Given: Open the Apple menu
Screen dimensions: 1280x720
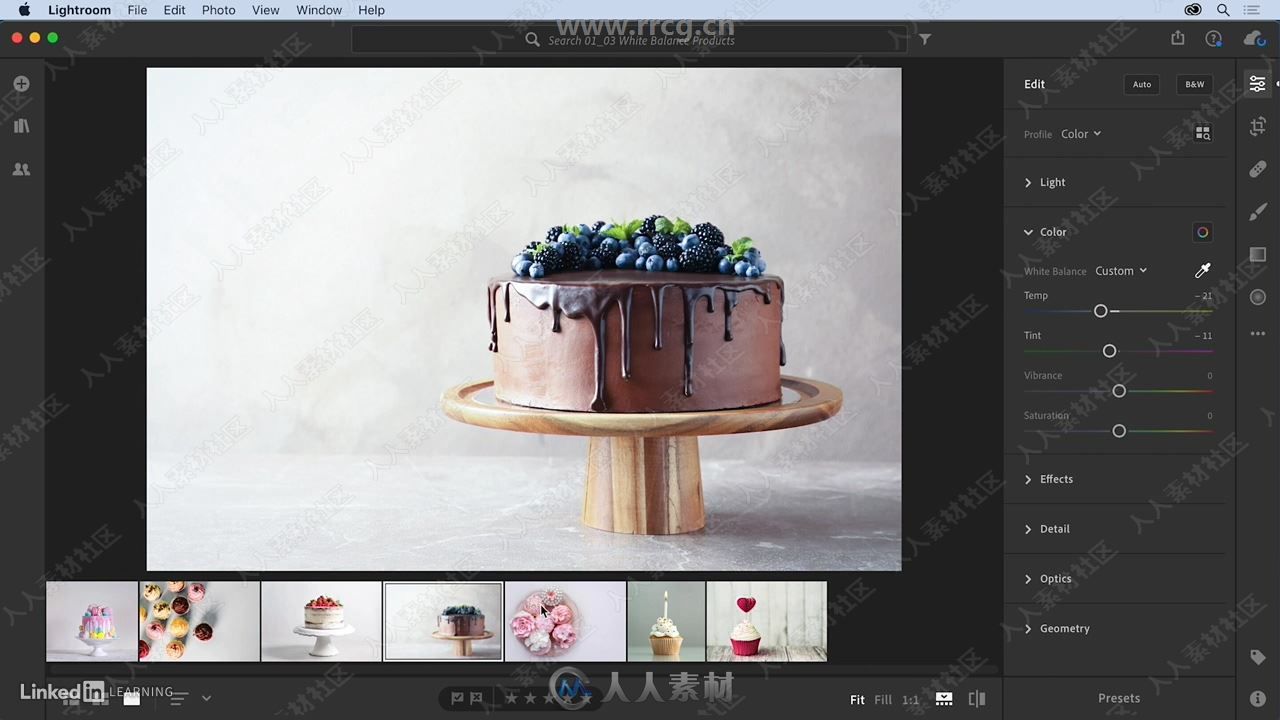Looking at the screenshot, I should pos(24,10).
